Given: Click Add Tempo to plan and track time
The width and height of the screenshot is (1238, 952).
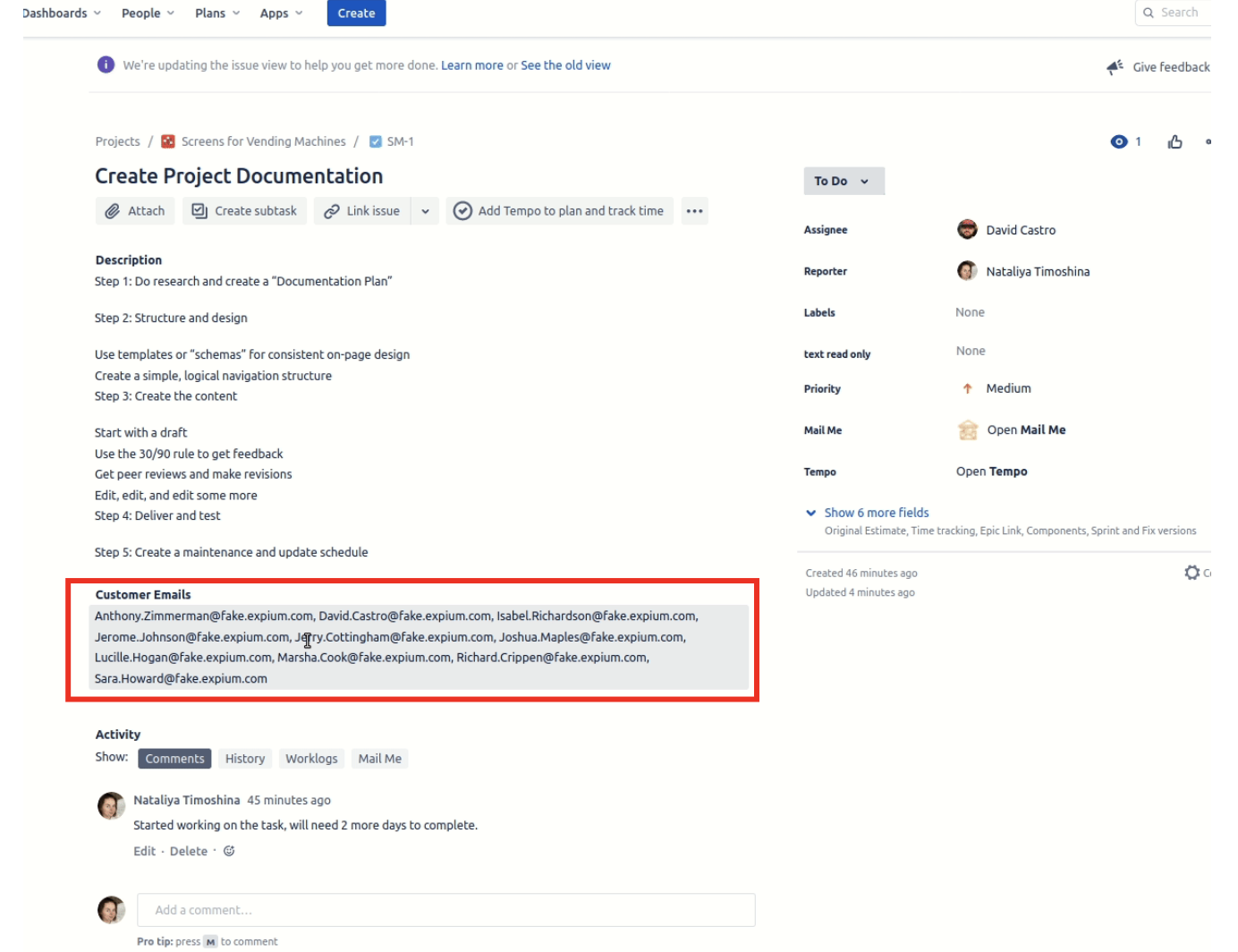Looking at the screenshot, I should click(x=560, y=211).
